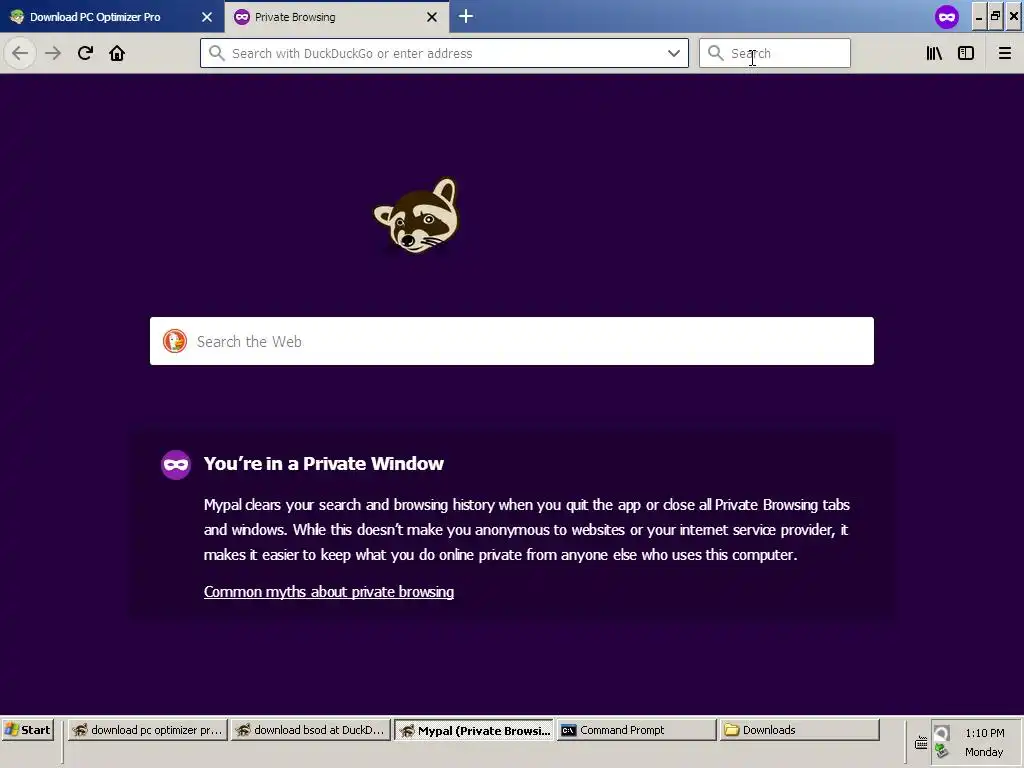Click the Search the Web field
Image resolution: width=1024 pixels, height=768 pixels.
pyautogui.click(x=511, y=341)
